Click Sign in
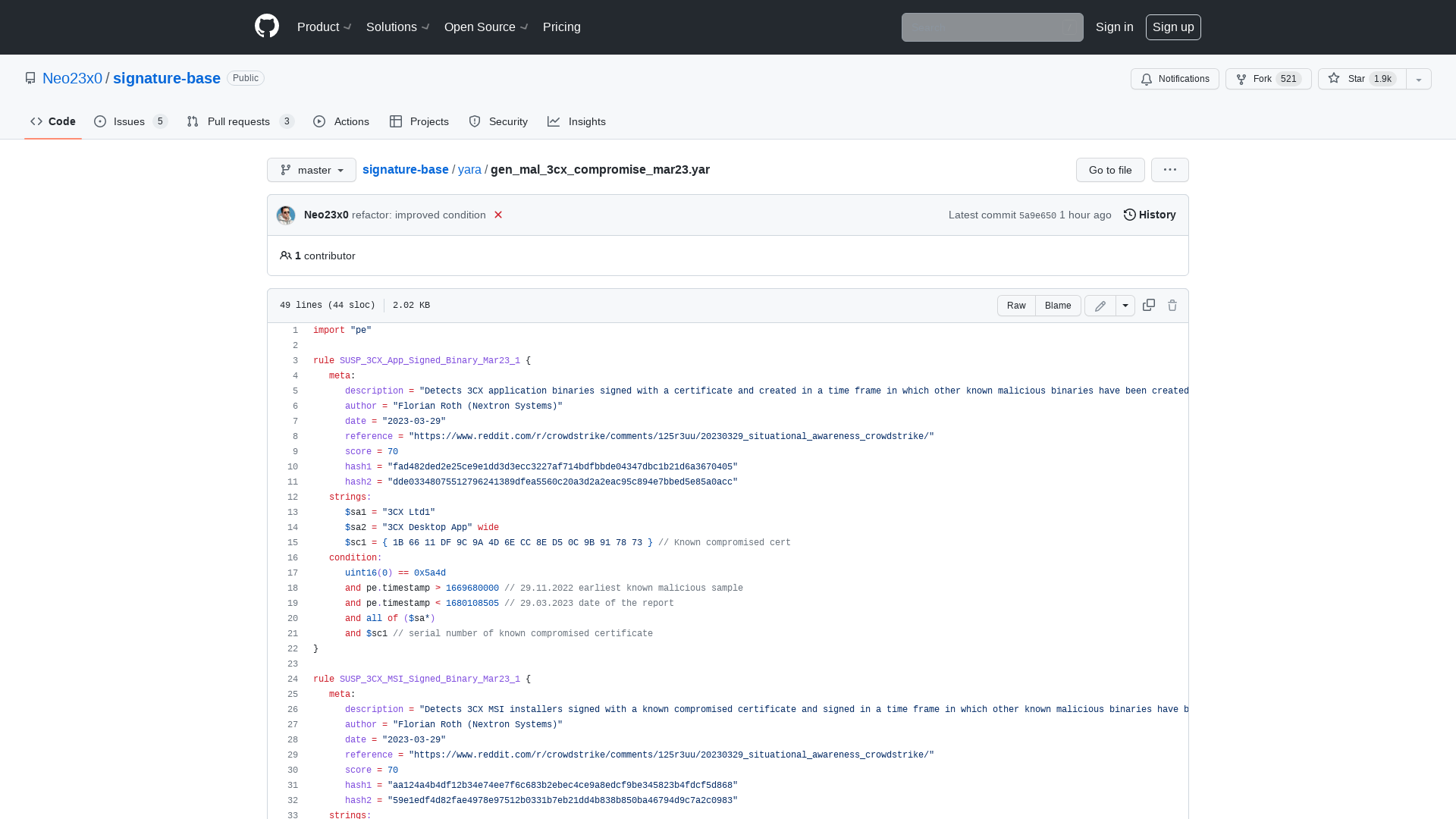This screenshot has height=819, width=1456. click(x=1115, y=27)
